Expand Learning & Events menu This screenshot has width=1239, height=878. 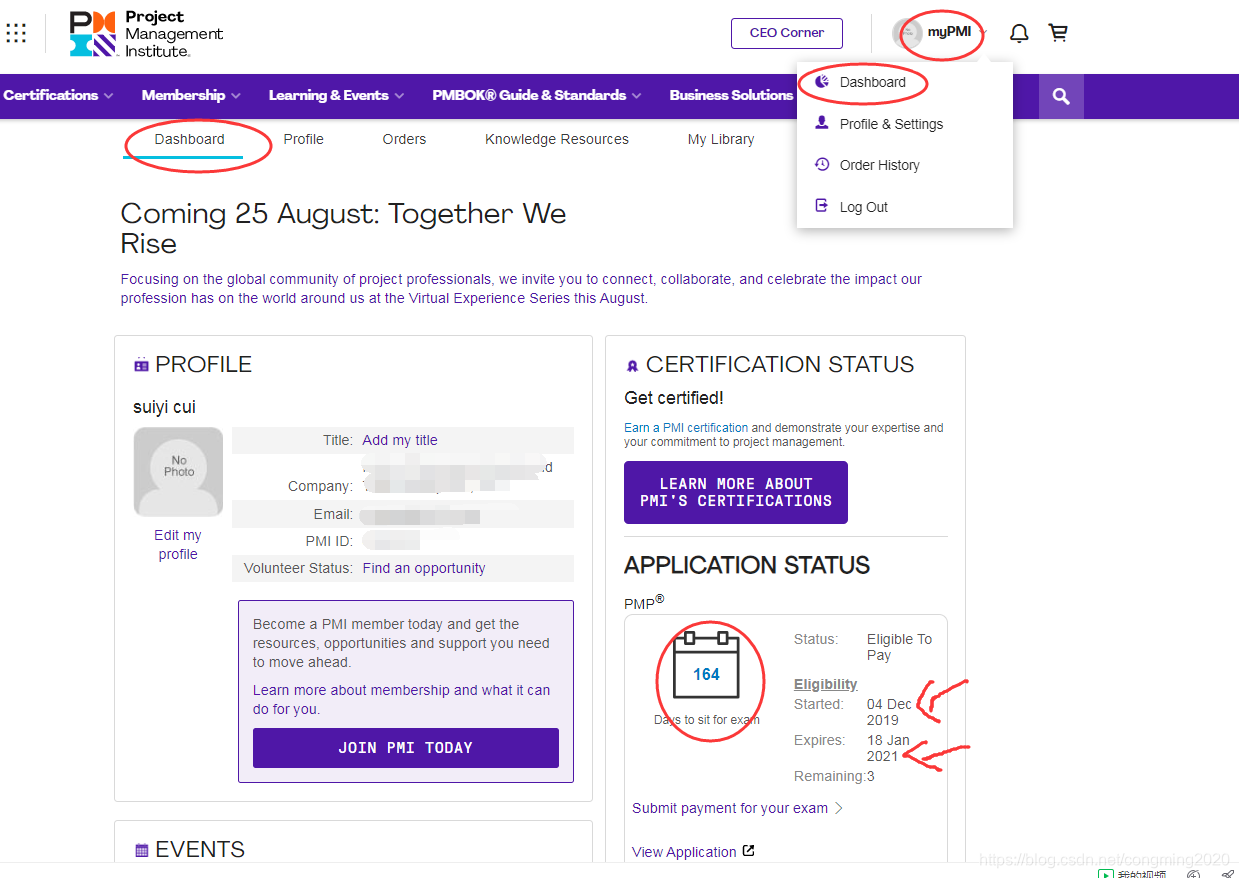[336, 95]
